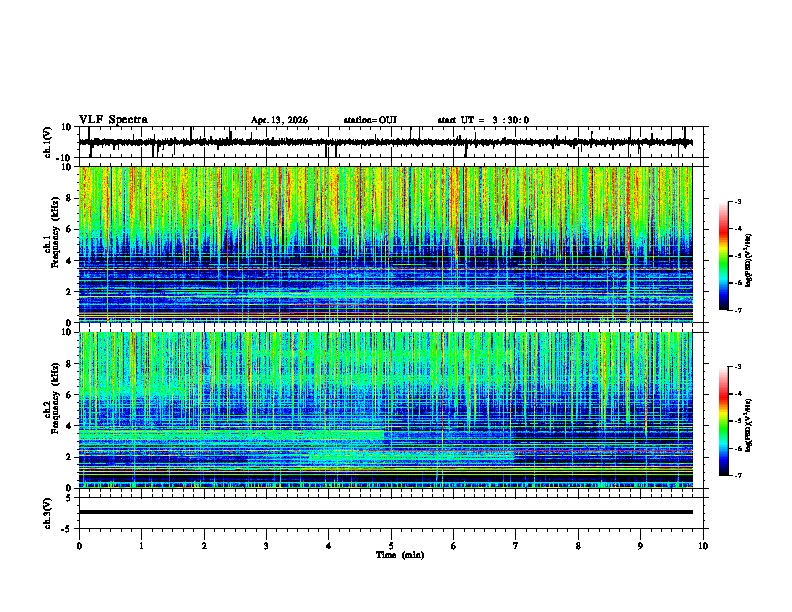Click time axis tick label "6"

point(453,546)
